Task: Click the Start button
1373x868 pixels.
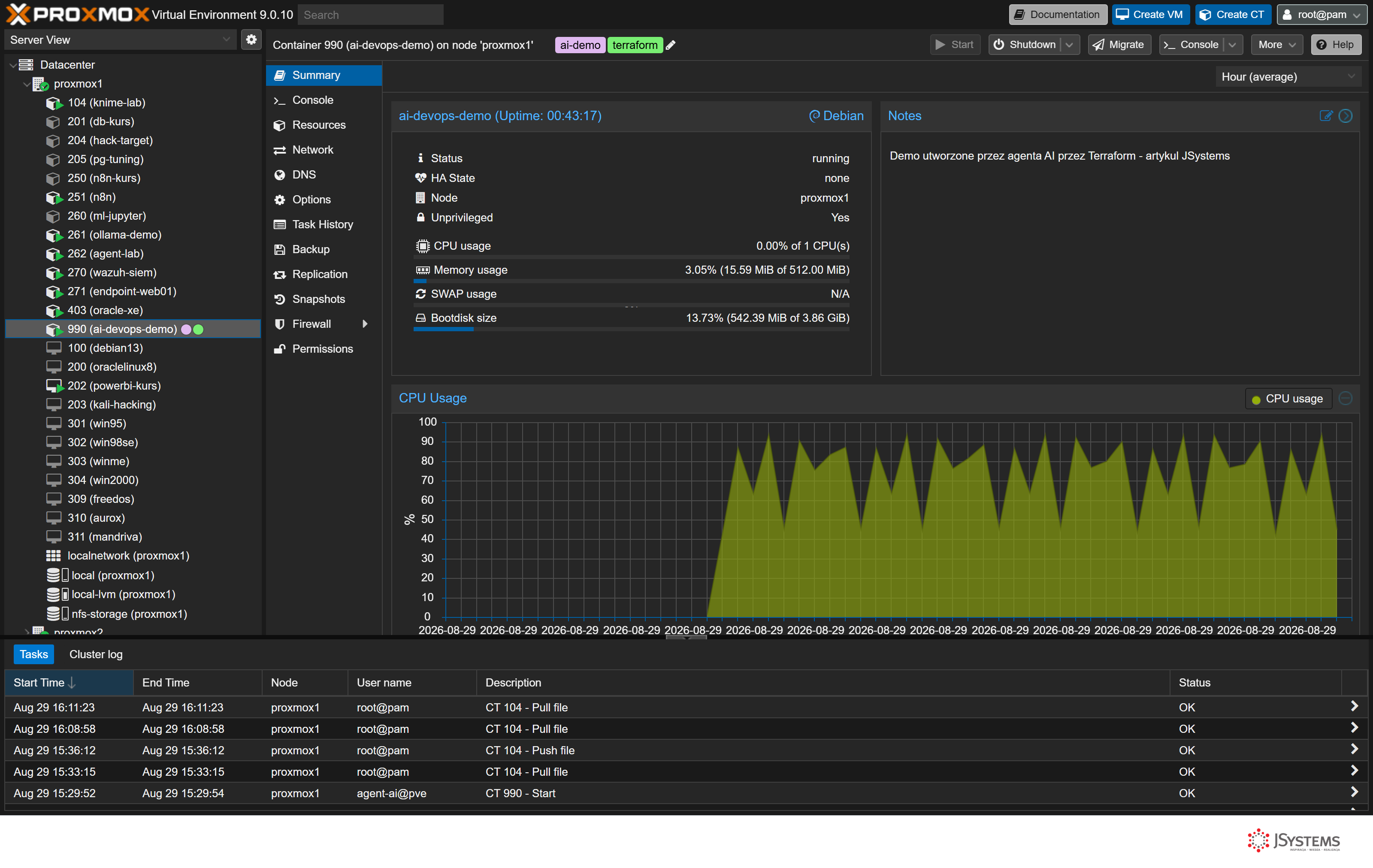Action: coord(955,45)
